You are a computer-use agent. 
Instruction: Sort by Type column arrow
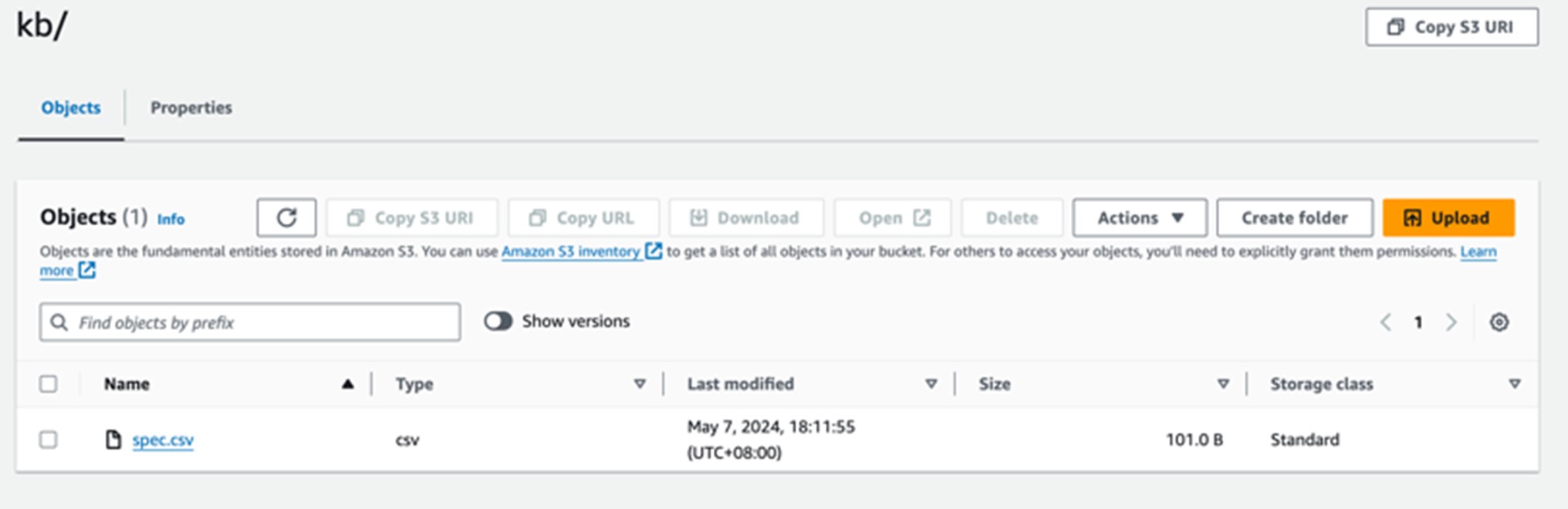(x=640, y=383)
